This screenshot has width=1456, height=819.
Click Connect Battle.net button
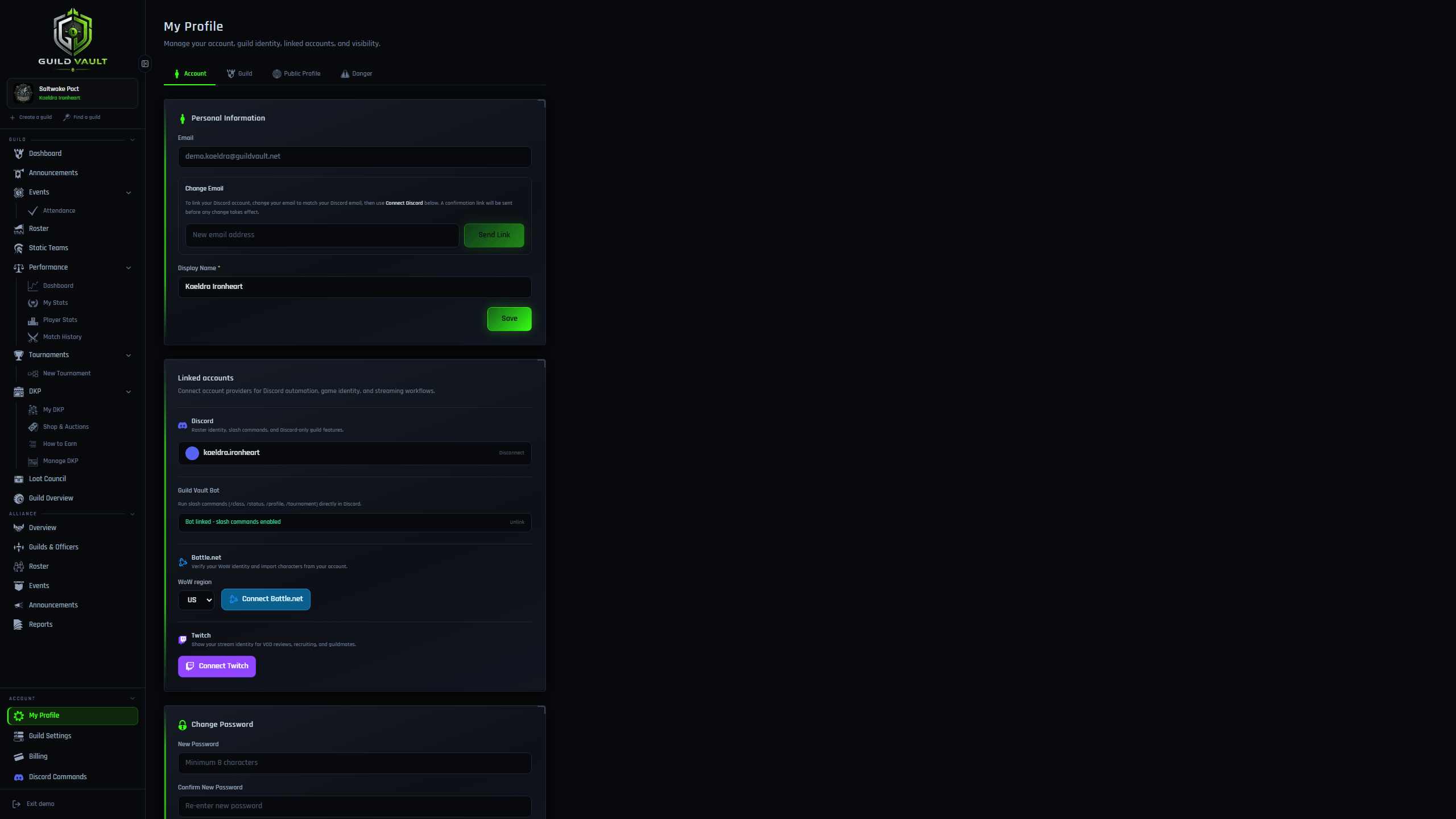coord(266,599)
